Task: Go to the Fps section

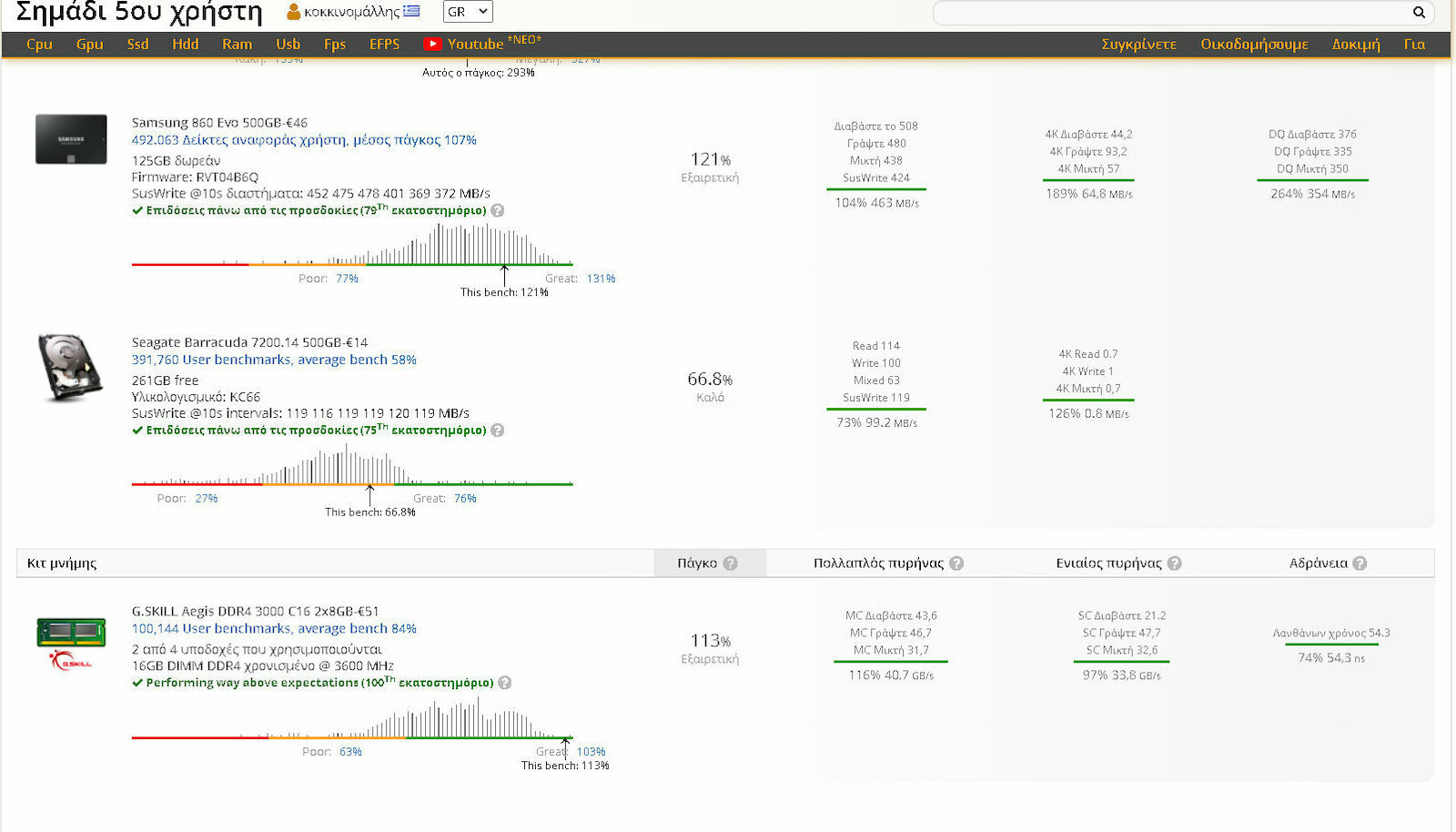Action: tap(335, 44)
